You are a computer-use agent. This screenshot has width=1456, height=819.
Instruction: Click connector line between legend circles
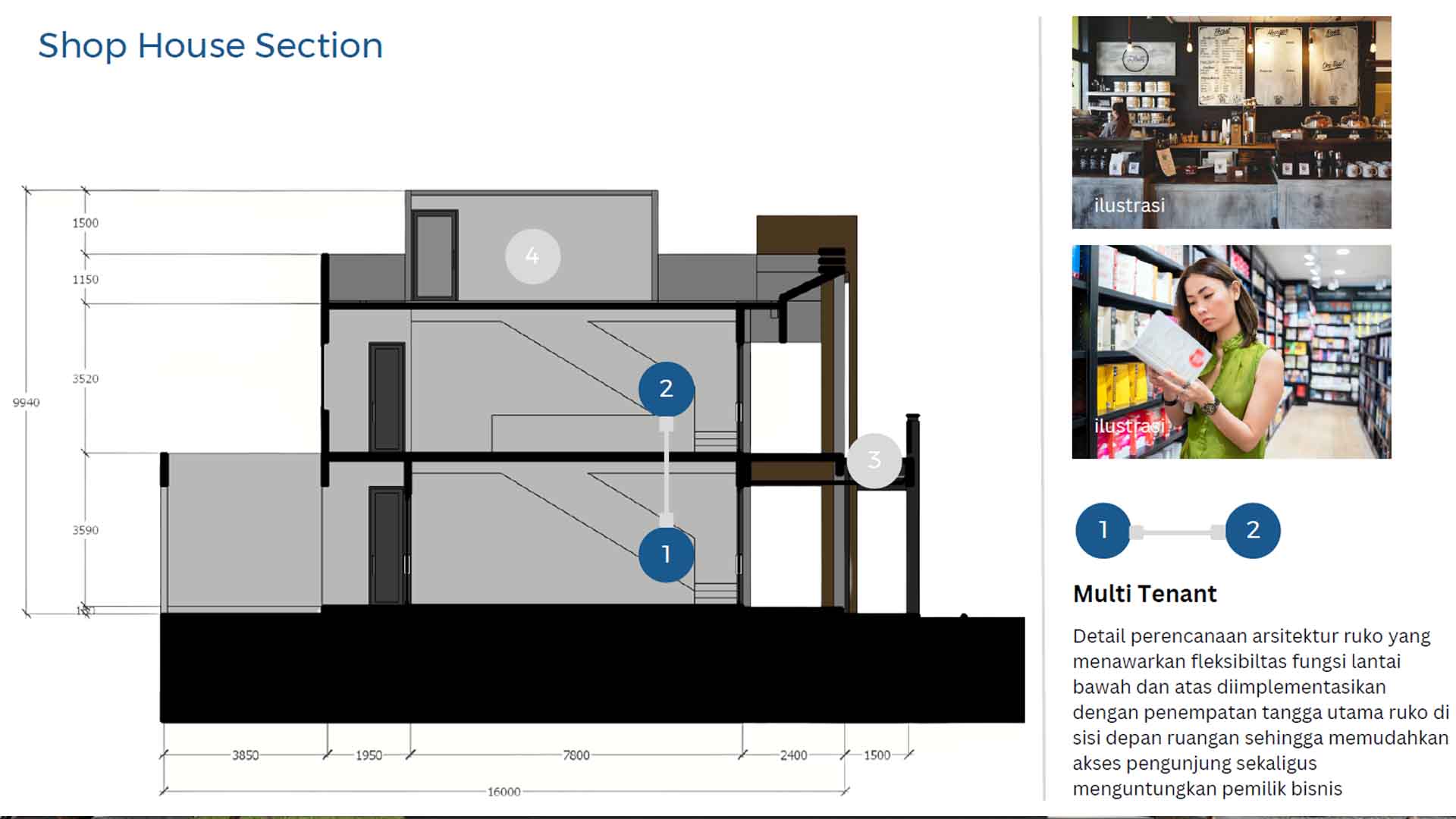[x=1177, y=532]
